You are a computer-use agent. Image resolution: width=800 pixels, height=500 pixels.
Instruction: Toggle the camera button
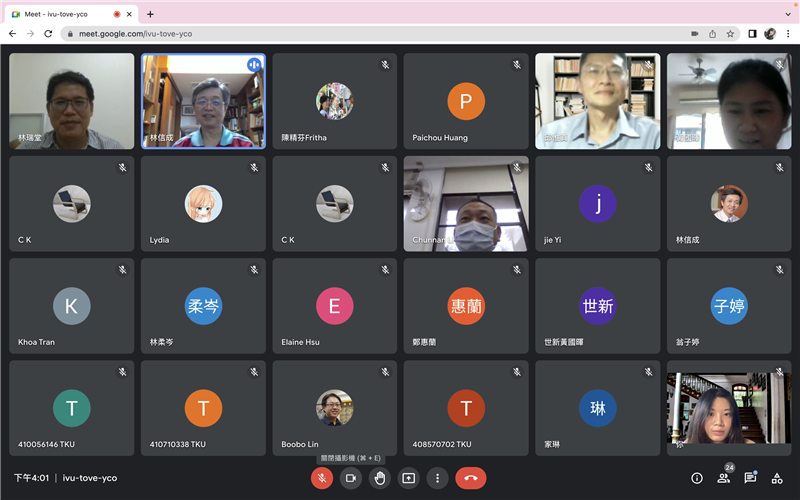point(351,478)
